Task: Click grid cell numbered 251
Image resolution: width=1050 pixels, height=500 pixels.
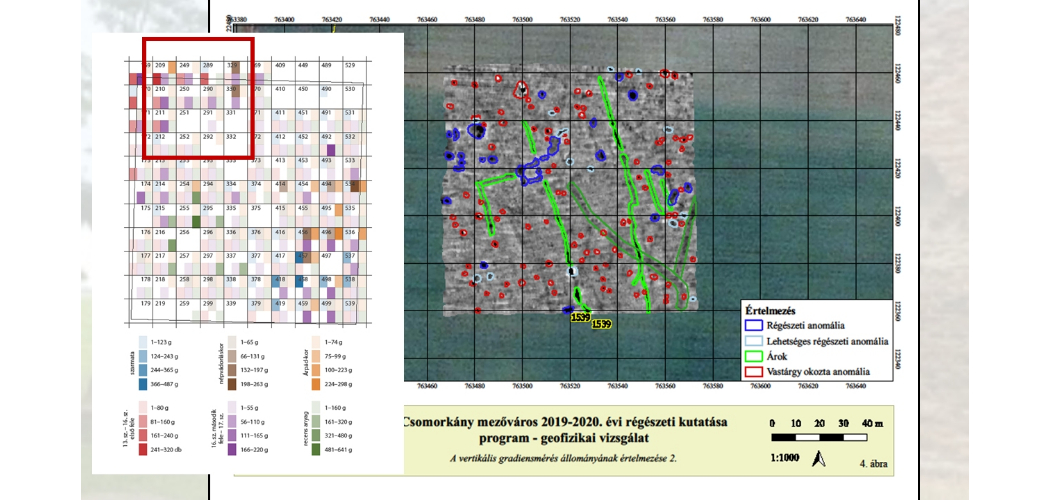Action: [x=185, y=114]
